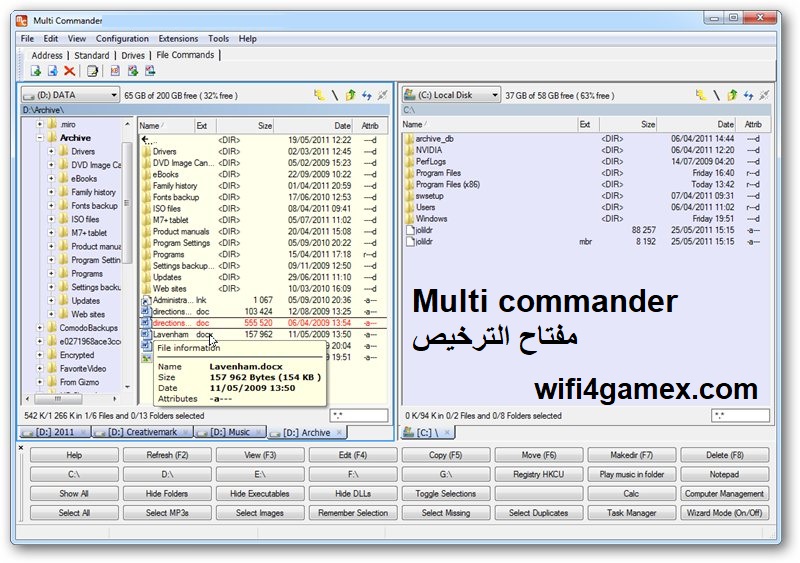Click the Delete (F8) button

tap(724, 455)
